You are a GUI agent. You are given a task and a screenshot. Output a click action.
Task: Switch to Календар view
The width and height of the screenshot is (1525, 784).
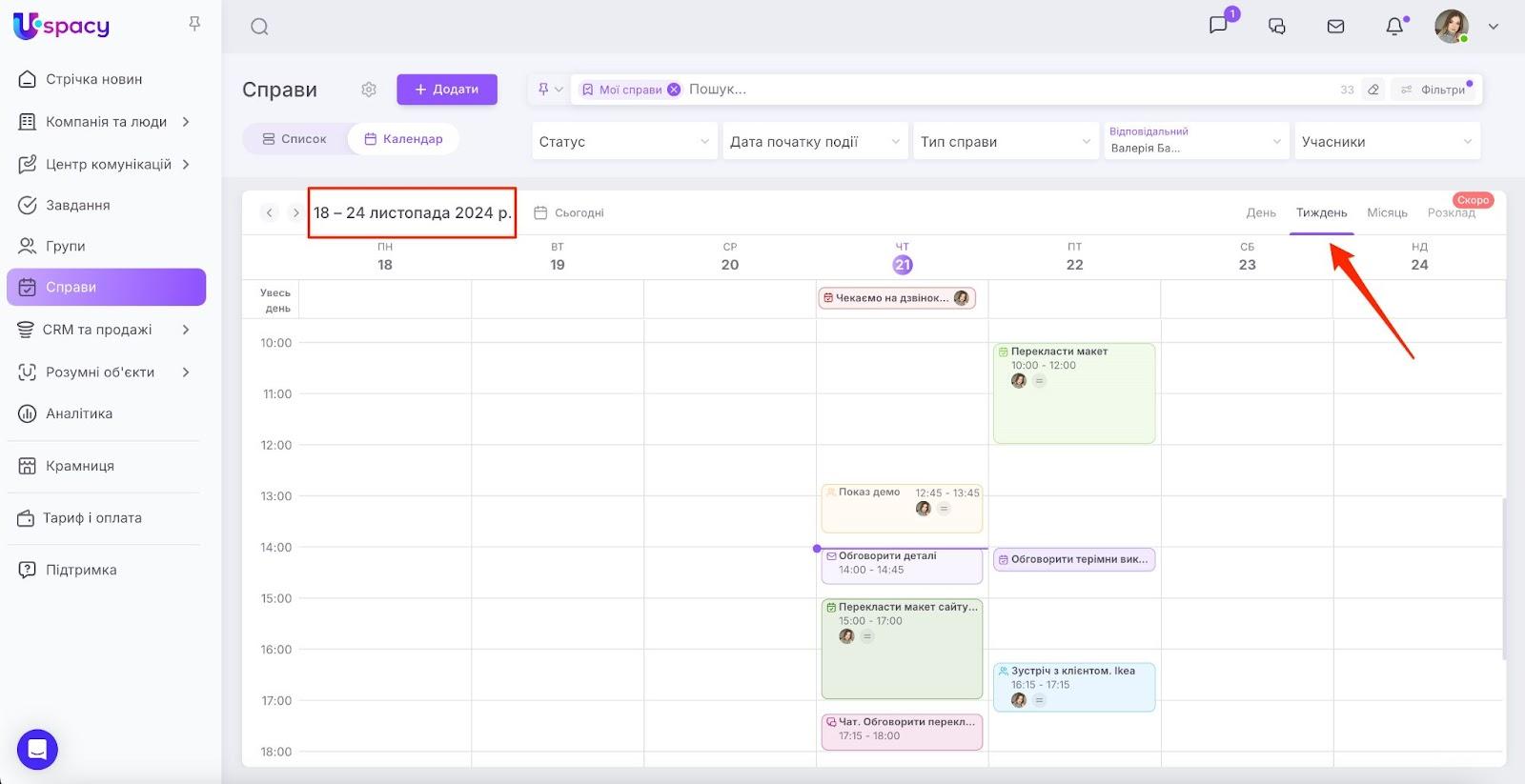coord(403,139)
